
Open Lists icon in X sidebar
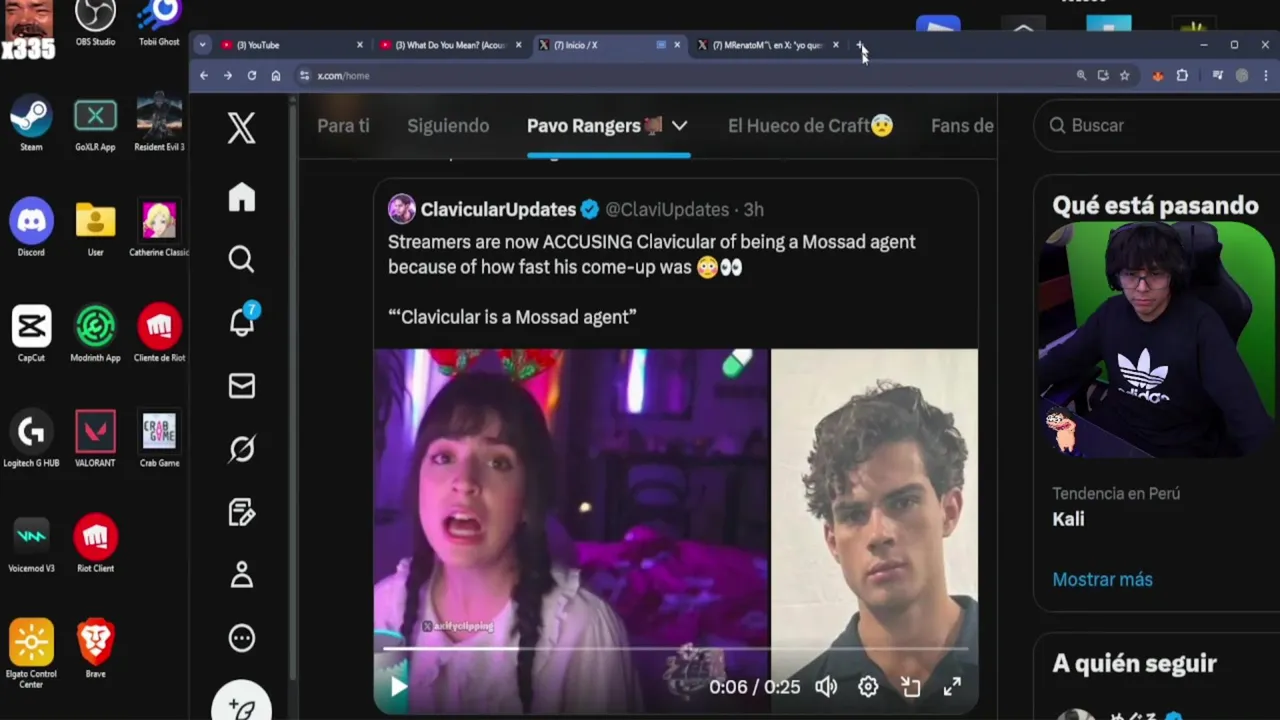241,512
